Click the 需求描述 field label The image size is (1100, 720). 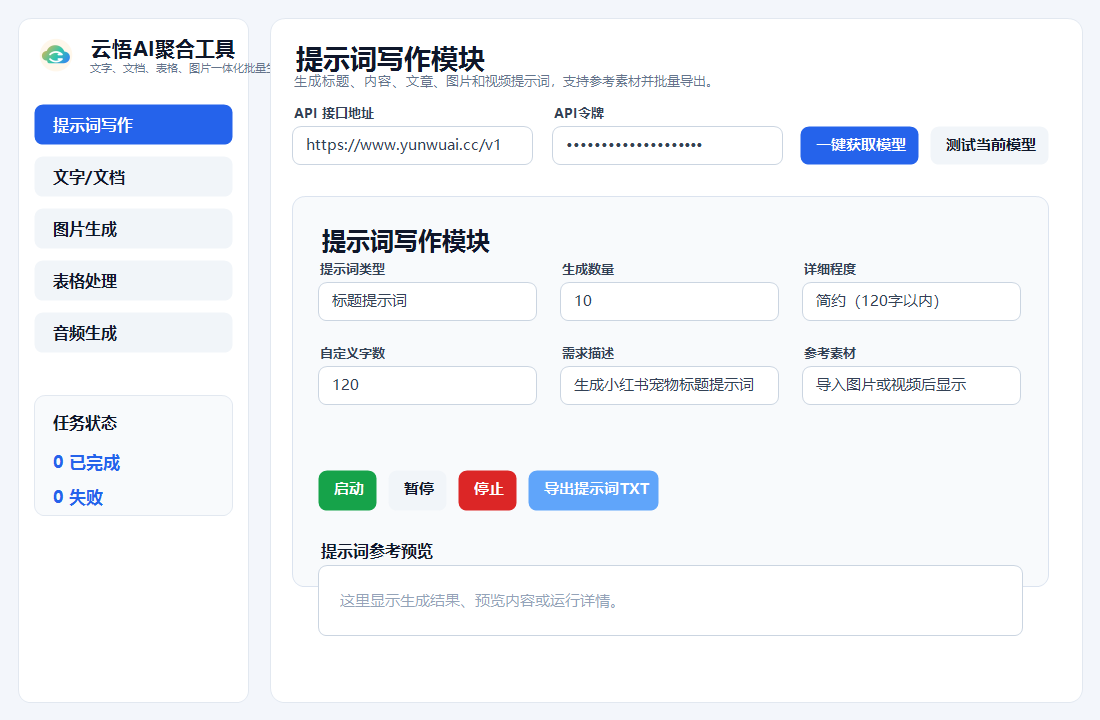point(588,354)
